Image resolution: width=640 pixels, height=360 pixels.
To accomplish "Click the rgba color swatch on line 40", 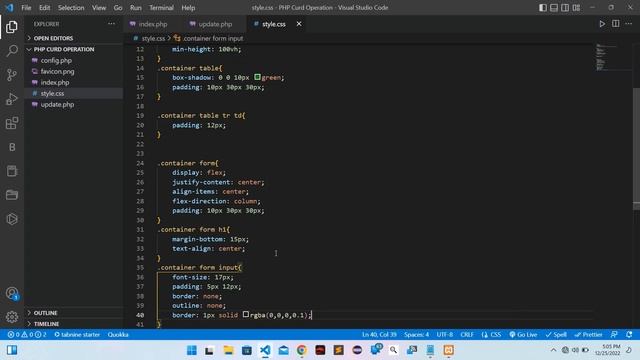I will (x=246, y=314).
